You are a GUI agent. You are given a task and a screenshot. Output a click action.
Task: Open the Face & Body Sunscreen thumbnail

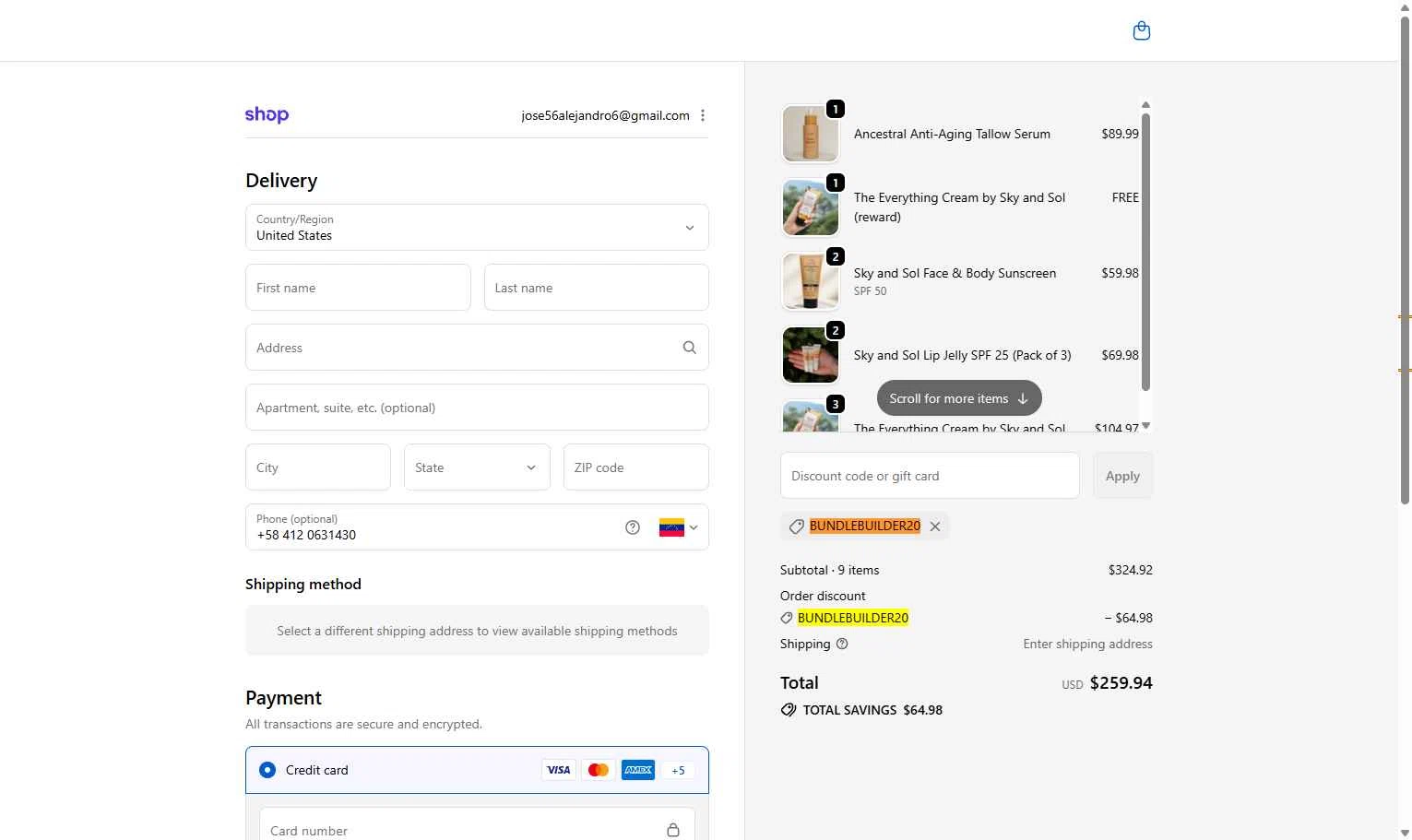[x=811, y=281]
